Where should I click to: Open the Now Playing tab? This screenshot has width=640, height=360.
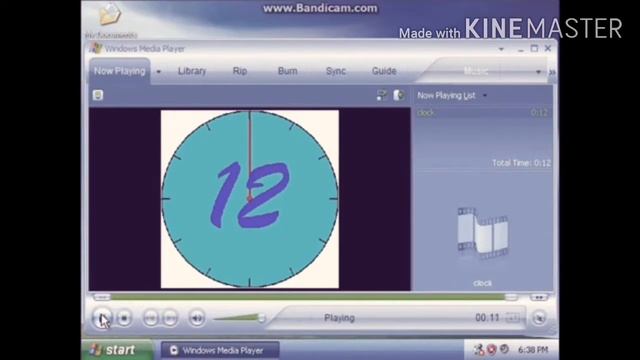tap(120, 71)
